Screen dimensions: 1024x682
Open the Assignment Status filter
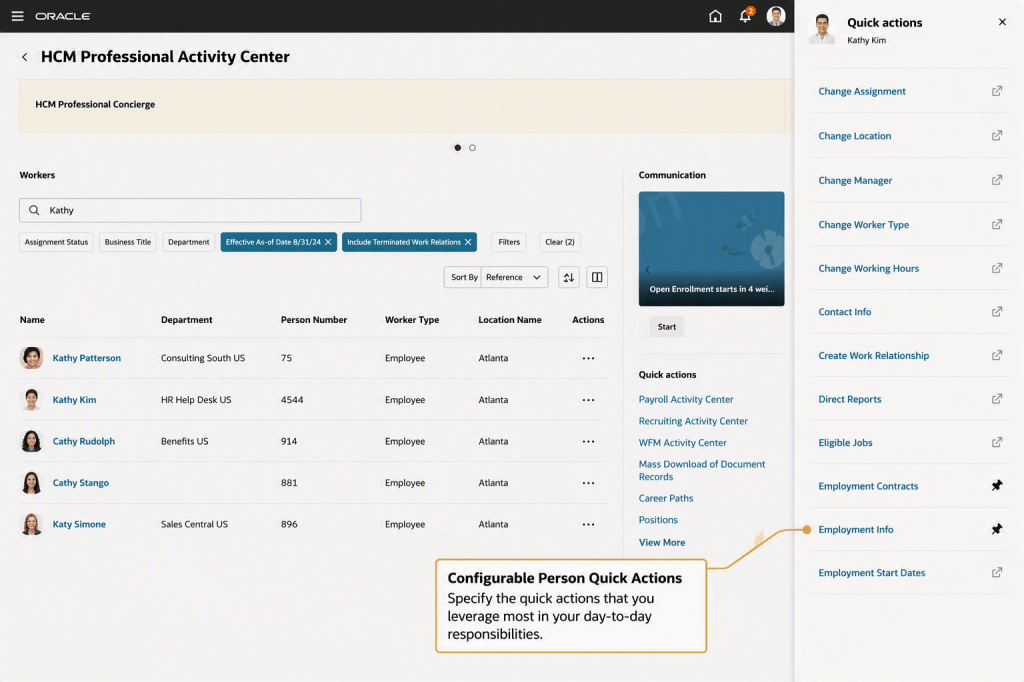[x=56, y=242]
